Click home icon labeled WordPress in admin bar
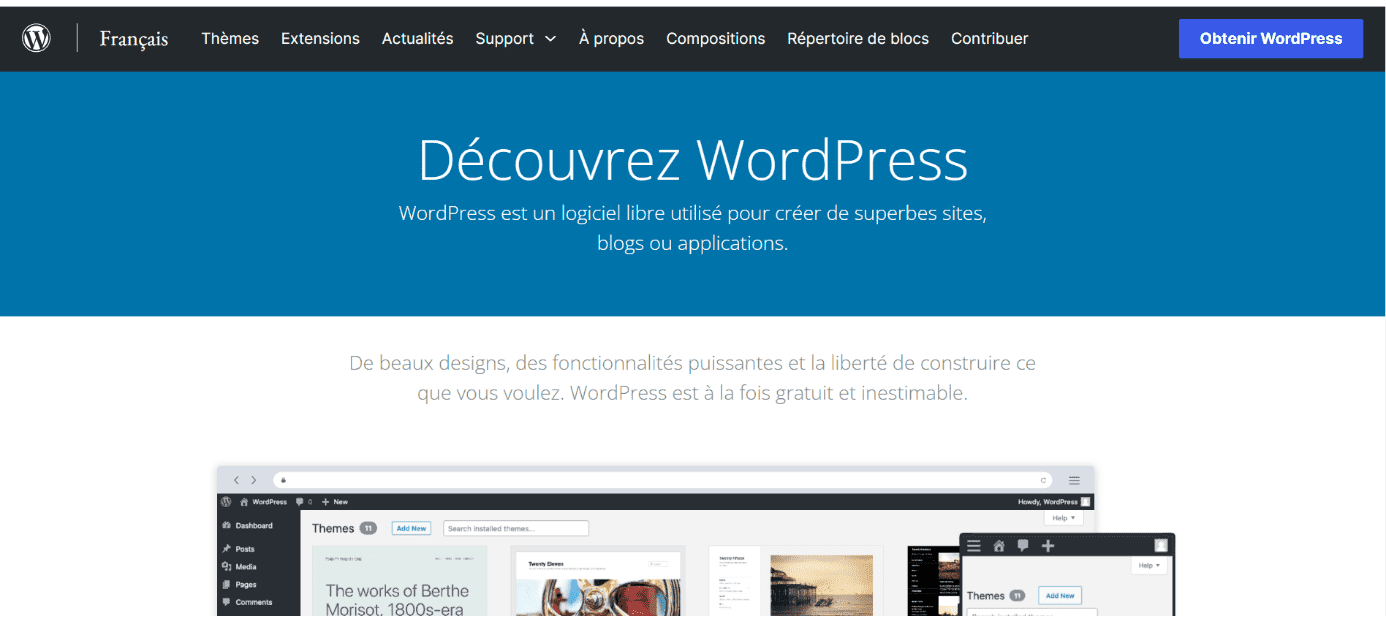Viewport: 1386px width, 624px height. click(x=263, y=501)
